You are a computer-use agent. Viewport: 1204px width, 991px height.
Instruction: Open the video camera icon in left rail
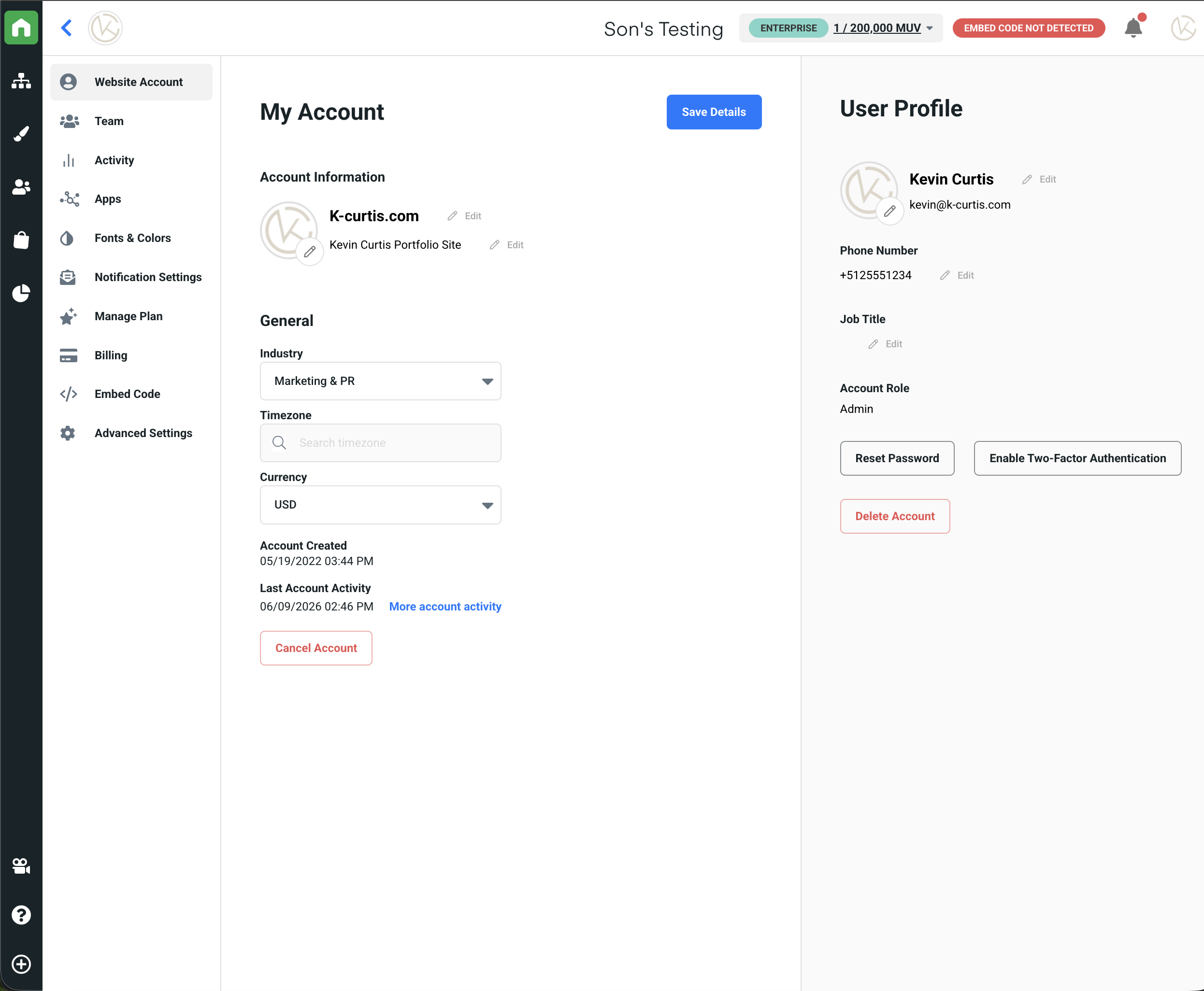[21, 866]
